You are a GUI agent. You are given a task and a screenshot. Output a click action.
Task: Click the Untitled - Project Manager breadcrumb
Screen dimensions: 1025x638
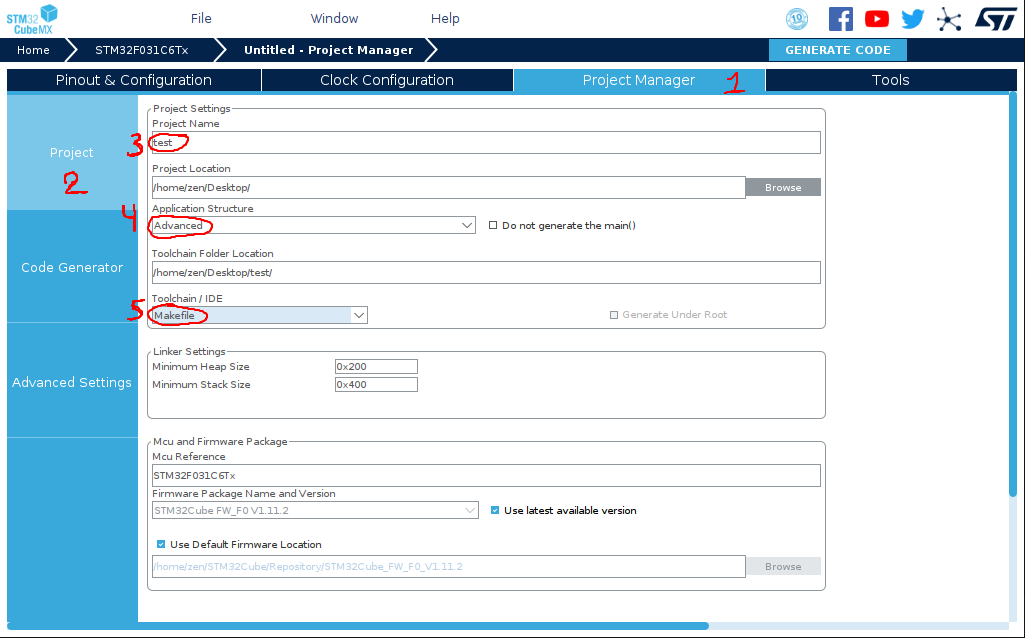coord(328,50)
